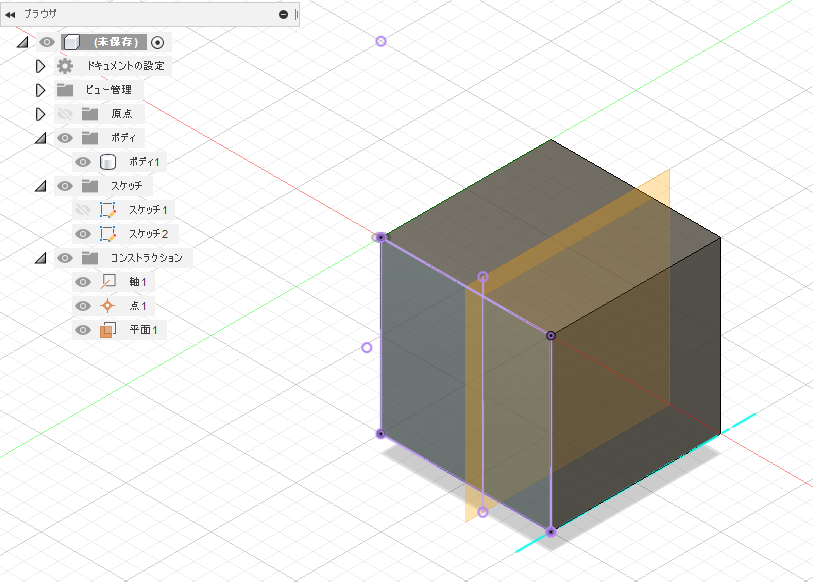Image resolution: width=813 pixels, height=582 pixels.
Task: Hide the コンストラクション folder
Action: [x=65, y=258]
